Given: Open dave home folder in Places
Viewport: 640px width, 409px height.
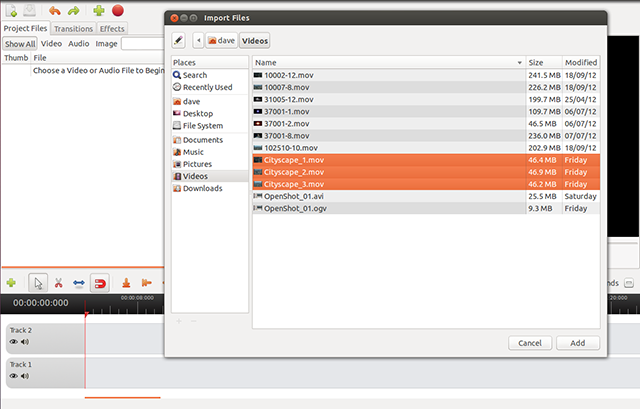Looking at the screenshot, I should (x=210, y=101).
